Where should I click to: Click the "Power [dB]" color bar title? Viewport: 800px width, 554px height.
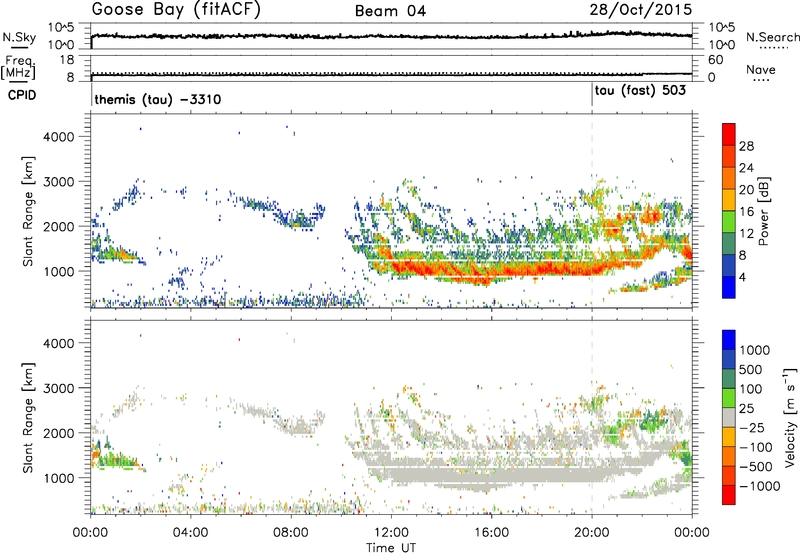coord(763,211)
